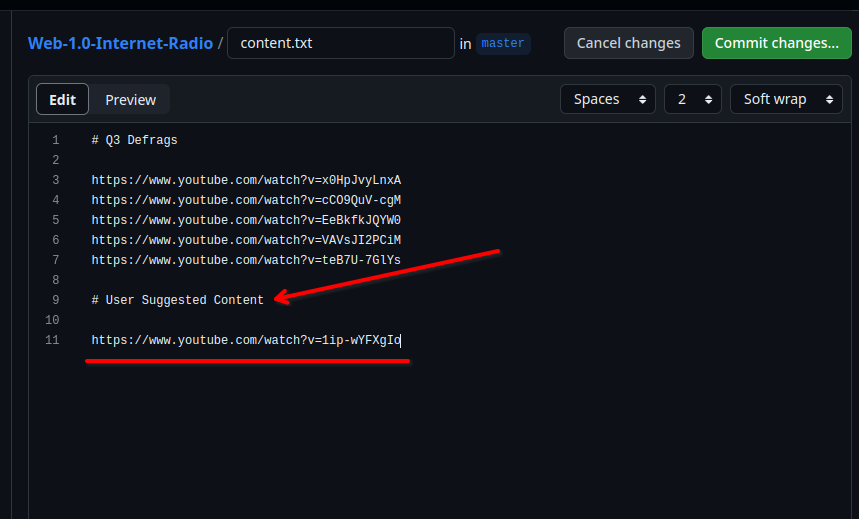The width and height of the screenshot is (859, 519).
Task: Switch to the Edit tab
Action: tap(62, 99)
